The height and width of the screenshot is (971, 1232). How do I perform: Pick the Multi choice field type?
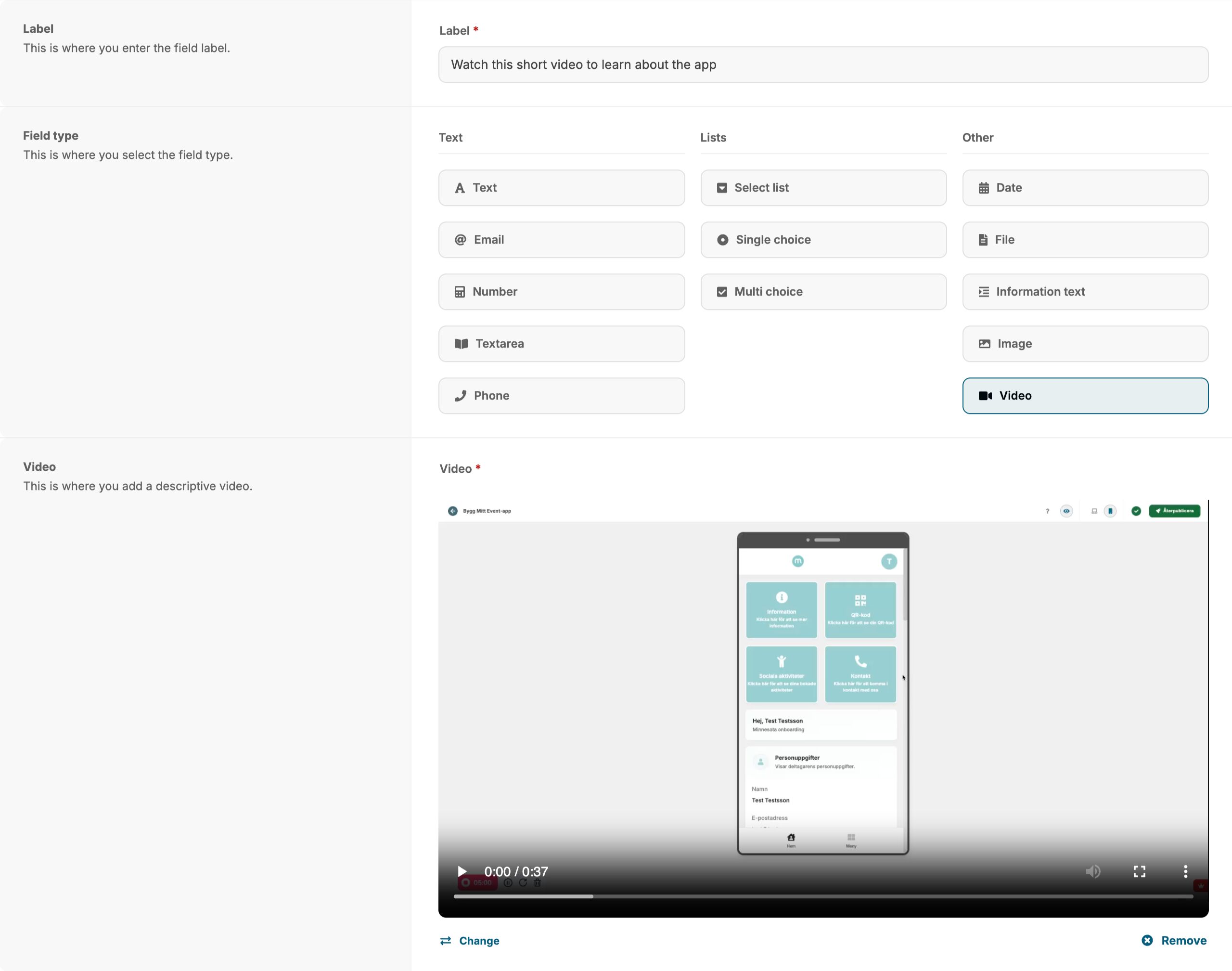pos(823,292)
